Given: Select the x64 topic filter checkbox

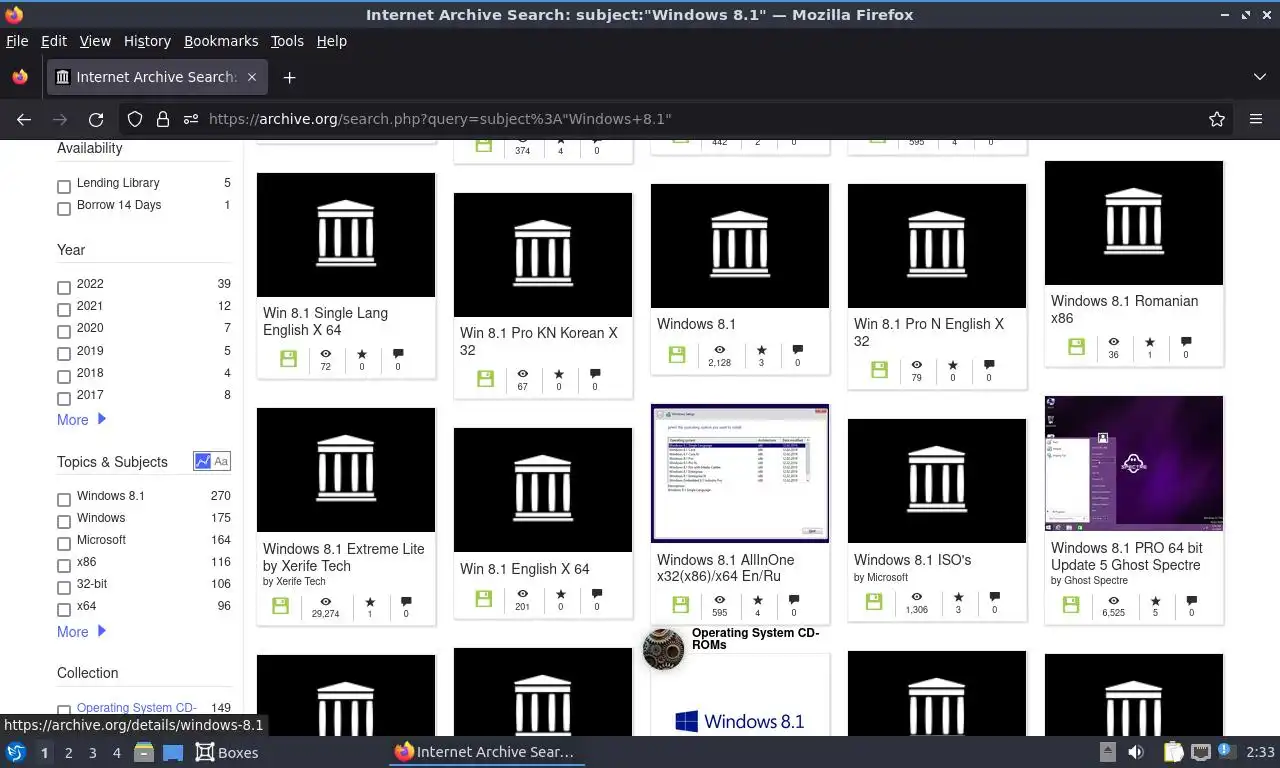Looking at the screenshot, I should [64, 610].
